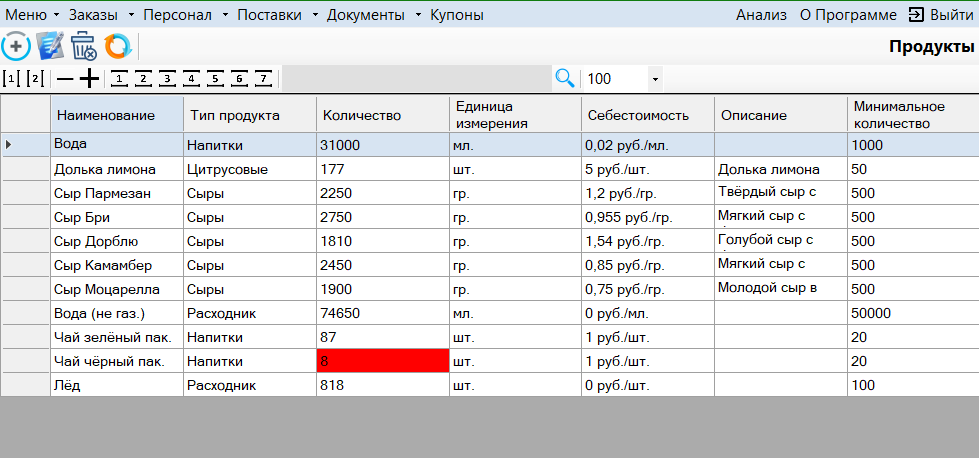Viewport: 979px width, 458px height.
Task: Select the red quantity cell with 8
Action: 382,361
